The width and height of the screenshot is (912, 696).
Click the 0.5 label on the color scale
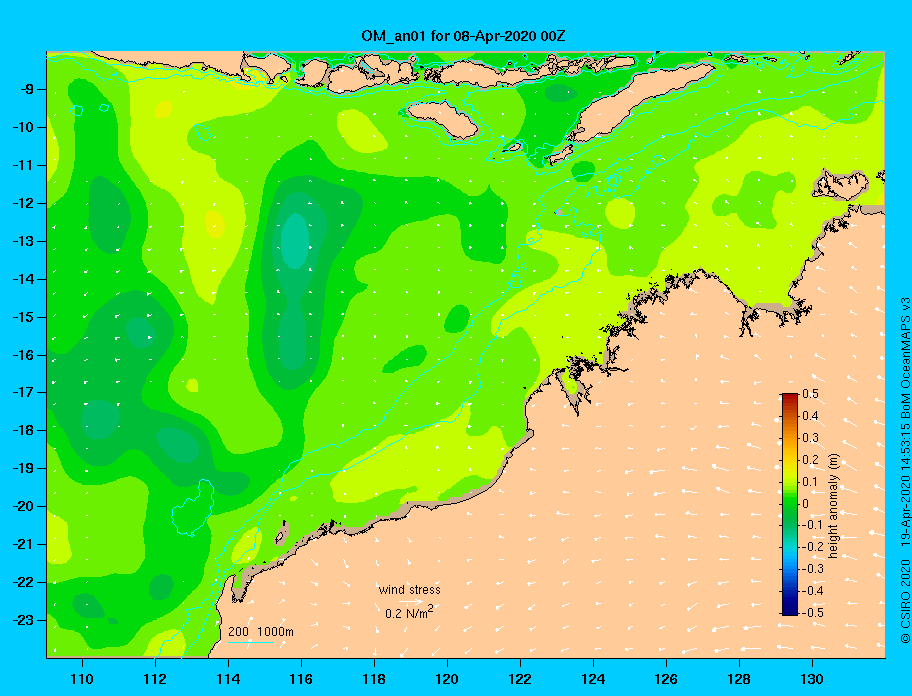click(x=810, y=394)
